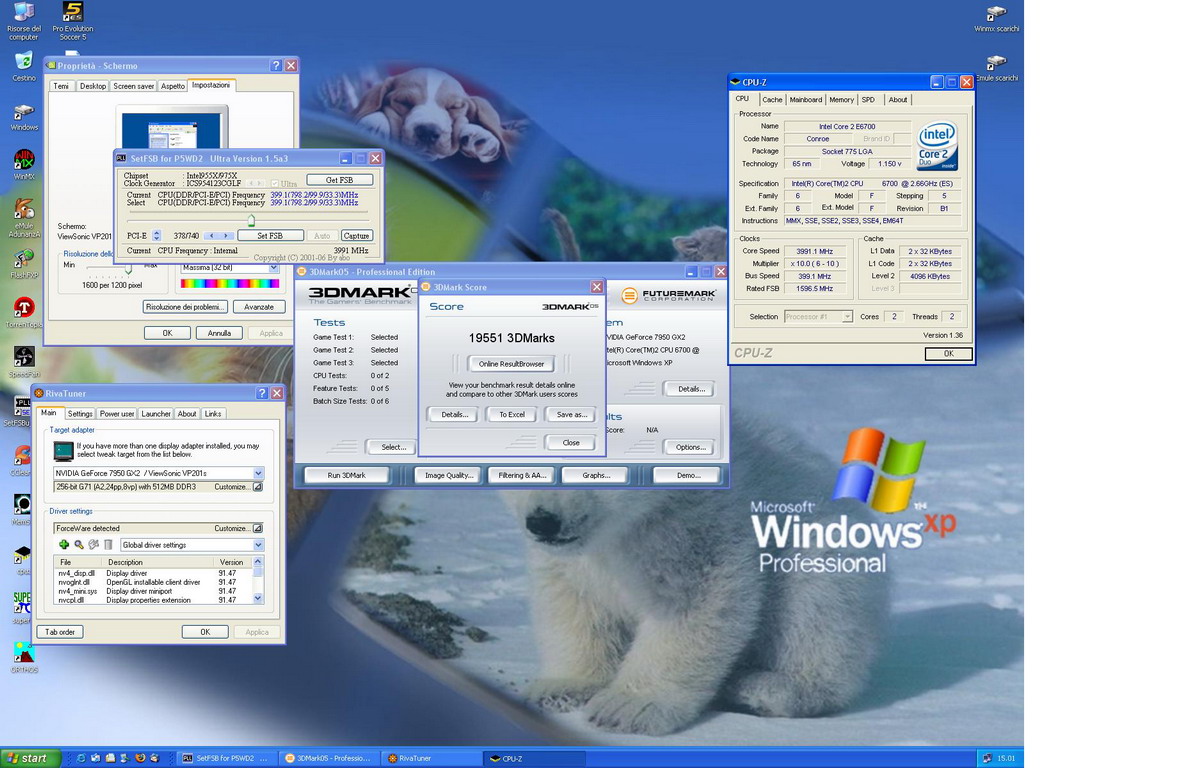
Task: Click the Capture button in SetFSB
Action: pyautogui.click(x=356, y=236)
